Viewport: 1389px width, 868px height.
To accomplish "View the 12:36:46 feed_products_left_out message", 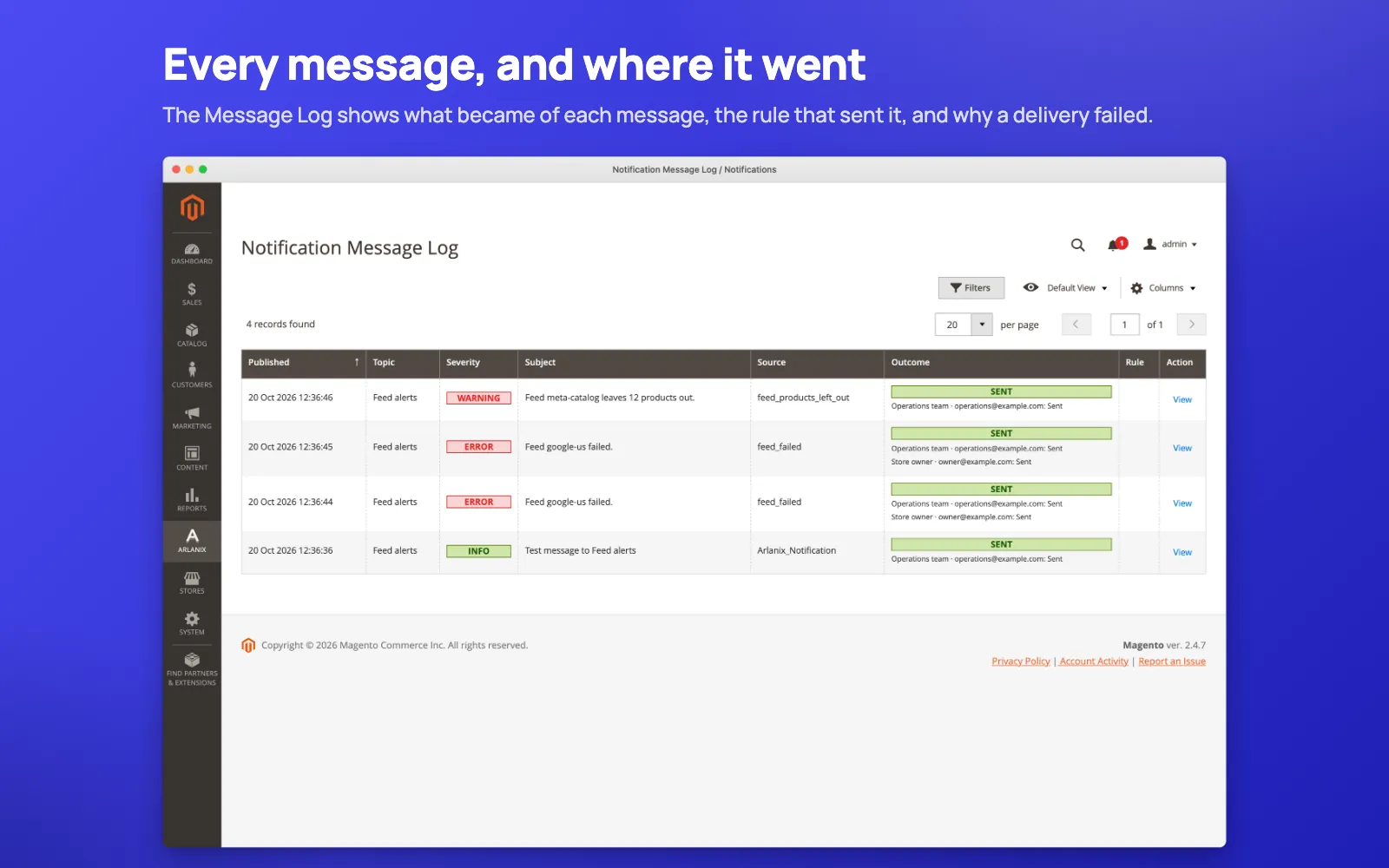I will (x=1182, y=399).
